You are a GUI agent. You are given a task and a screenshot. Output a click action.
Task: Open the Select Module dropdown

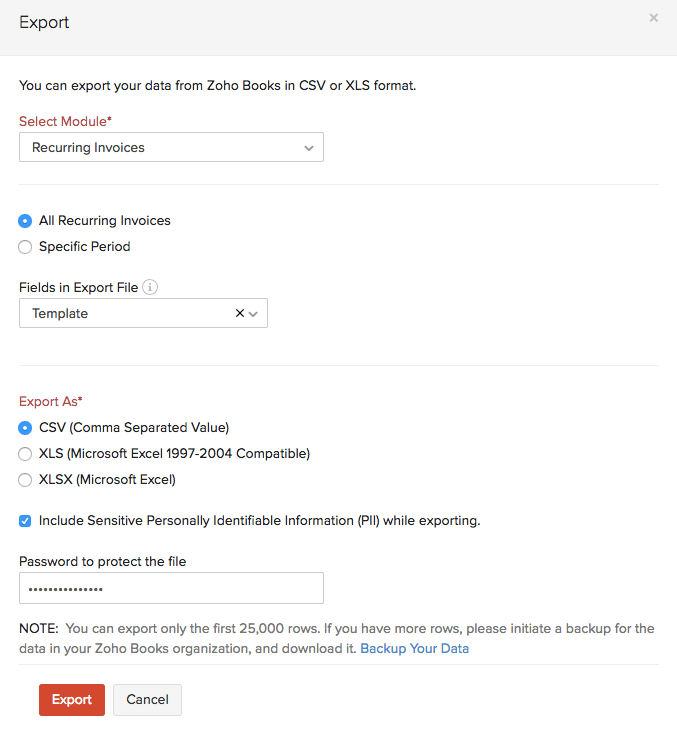pos(170,147)
